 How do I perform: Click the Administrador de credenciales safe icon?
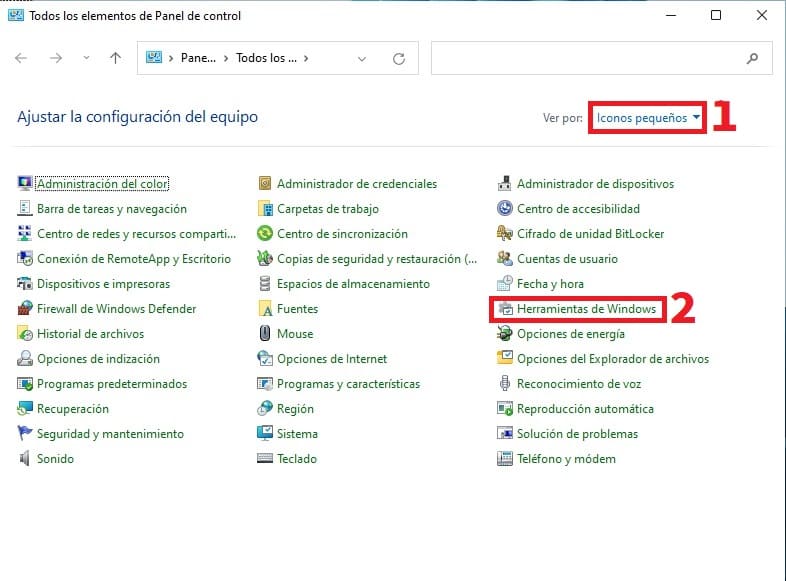click(x=265, y=183)
